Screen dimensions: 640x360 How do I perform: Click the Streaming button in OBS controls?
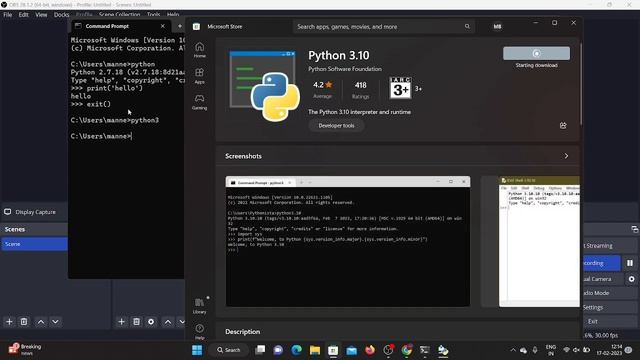point(610,246)
